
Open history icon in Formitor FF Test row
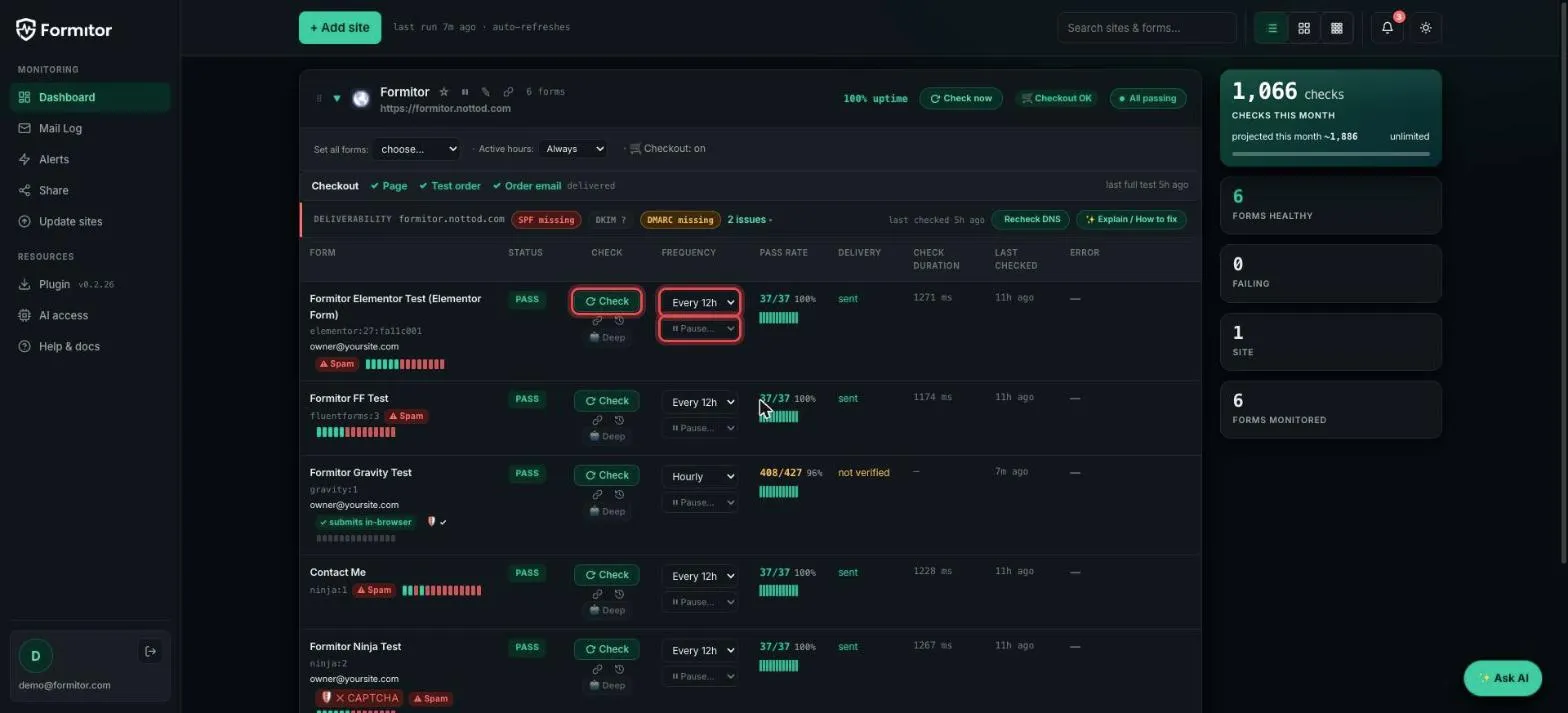[619, 420]
